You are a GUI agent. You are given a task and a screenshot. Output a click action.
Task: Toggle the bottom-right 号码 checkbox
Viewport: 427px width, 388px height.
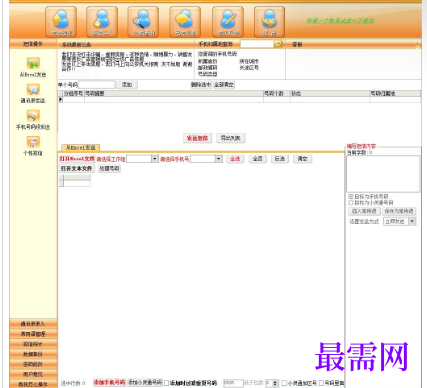tap(321, 383)
